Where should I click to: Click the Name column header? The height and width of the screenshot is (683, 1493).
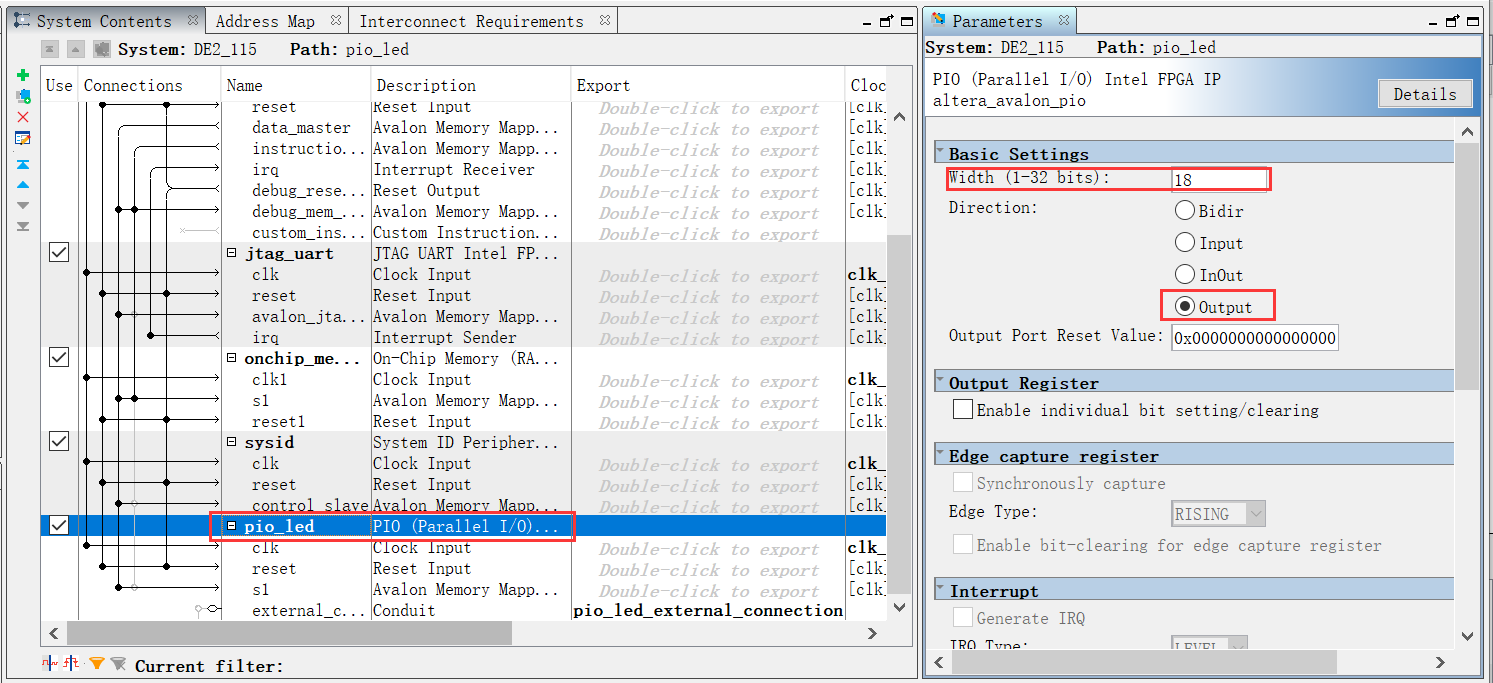point(296,85)
